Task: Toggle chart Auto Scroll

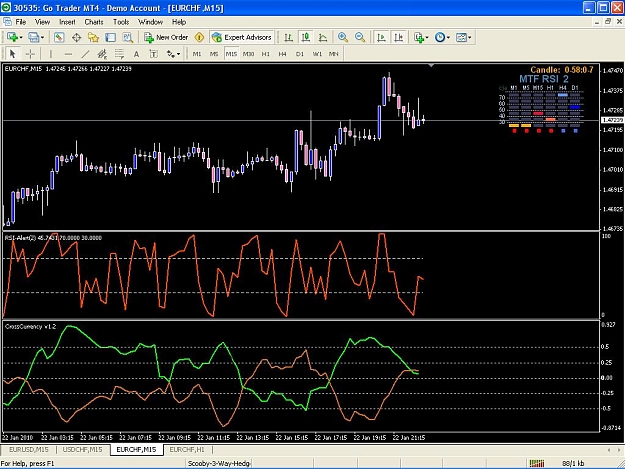Action: pyautogui.click(x=381, y=37)
